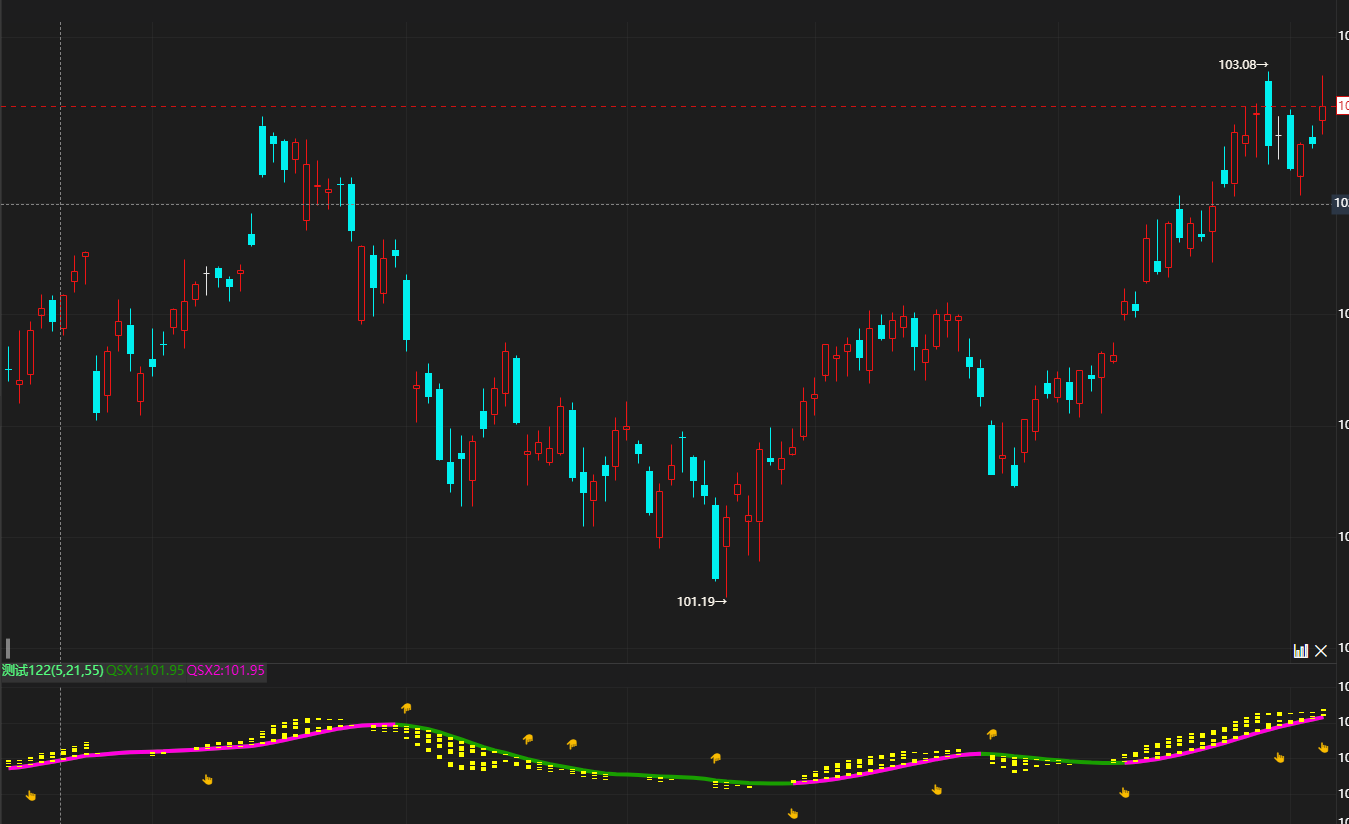The height and width of the screenshot is (824, 1349).
Task: Click the red dashed horizontal price line
Action: (600, 106)
